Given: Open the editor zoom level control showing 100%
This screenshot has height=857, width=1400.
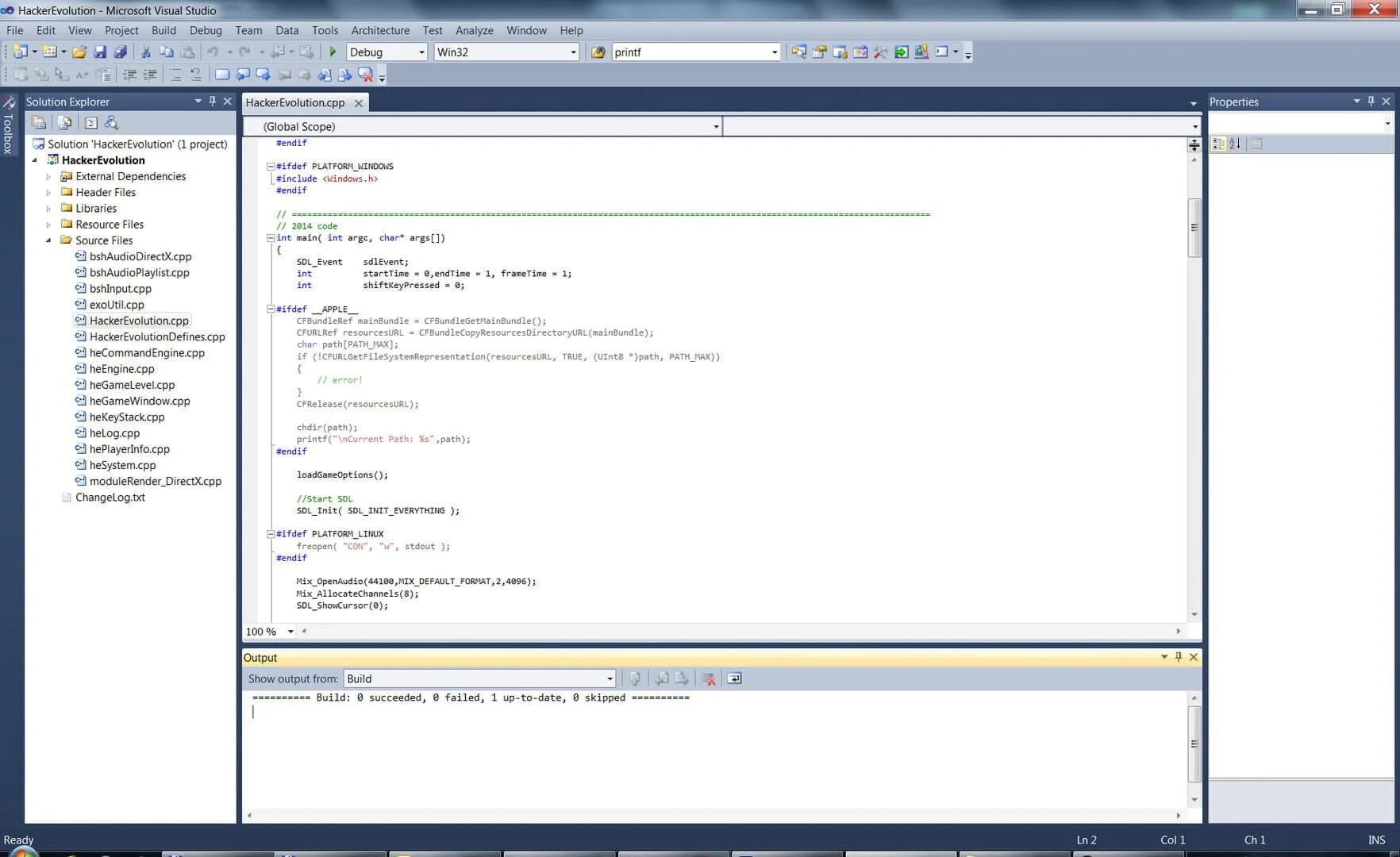Looking at the screenshot, I should pos(269,631).
